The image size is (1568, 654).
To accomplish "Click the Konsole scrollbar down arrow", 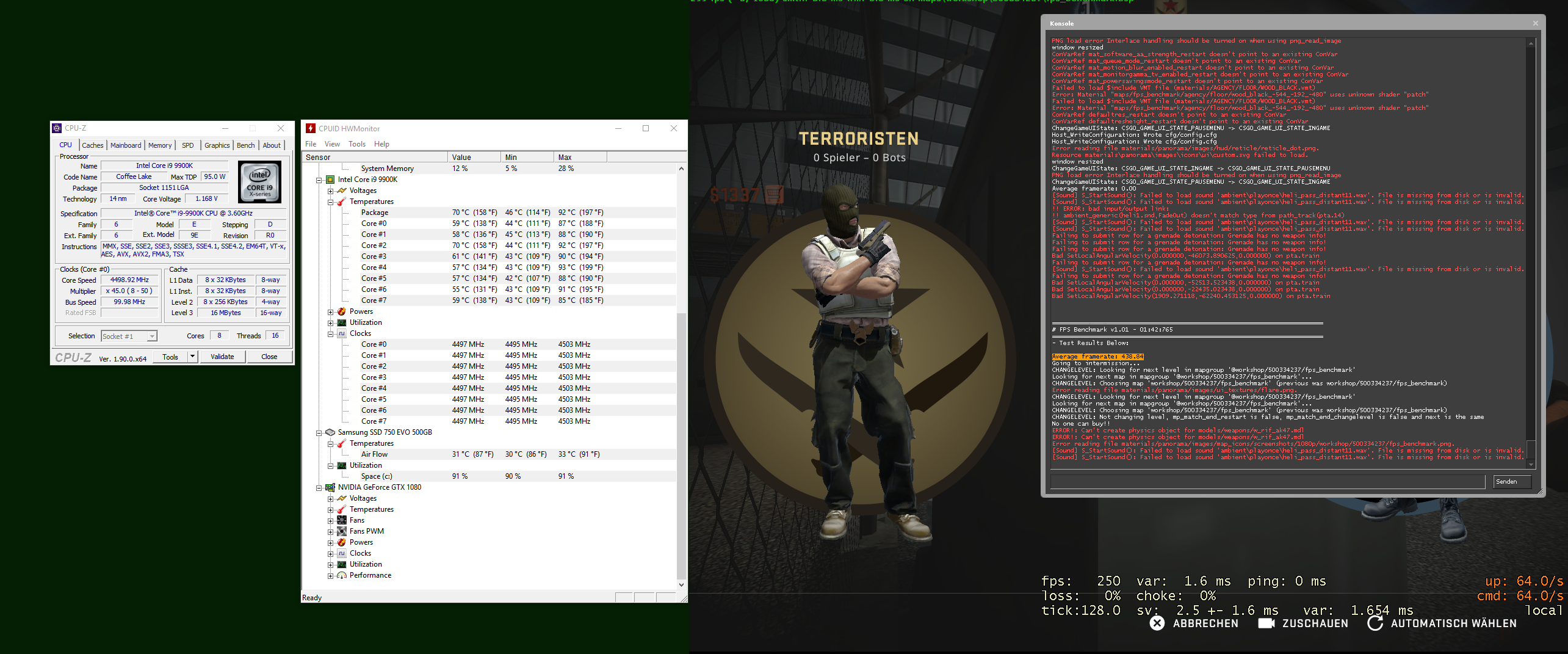I will click(1531, 465).
